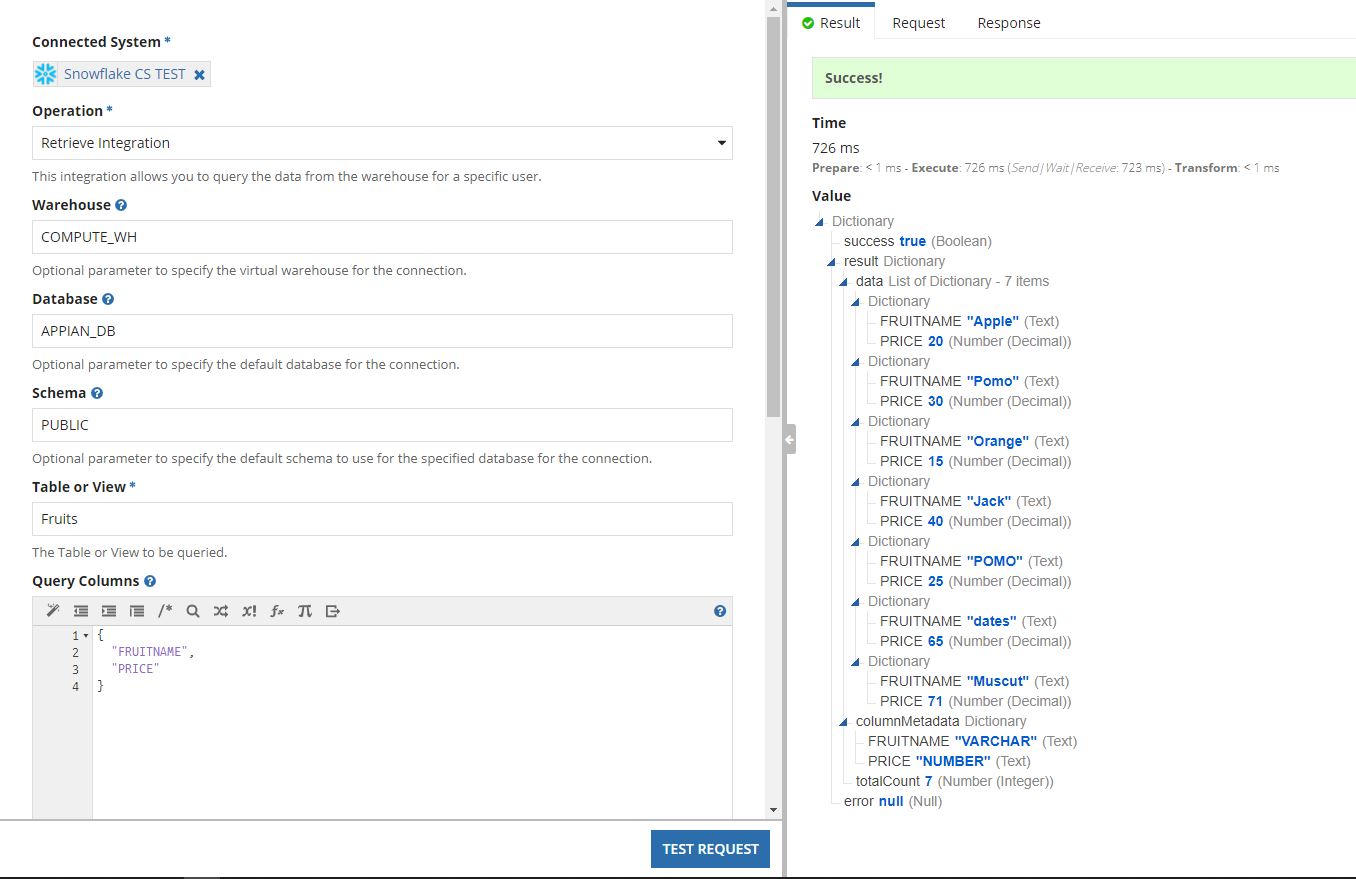Click the x! toolbar icon

click(249, 611)
